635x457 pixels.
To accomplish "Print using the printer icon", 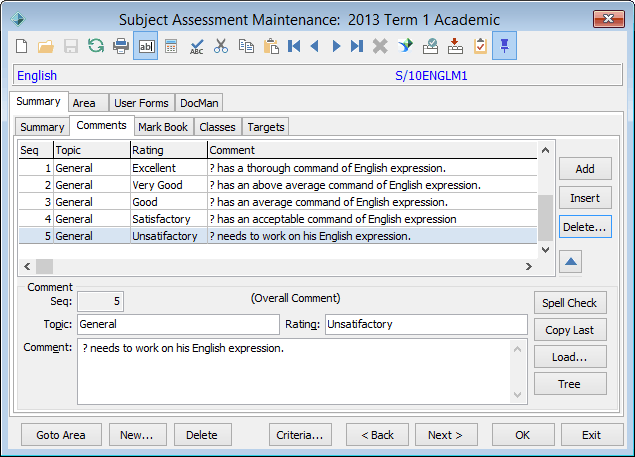I will pyautogui.click(x=121, y=46).
